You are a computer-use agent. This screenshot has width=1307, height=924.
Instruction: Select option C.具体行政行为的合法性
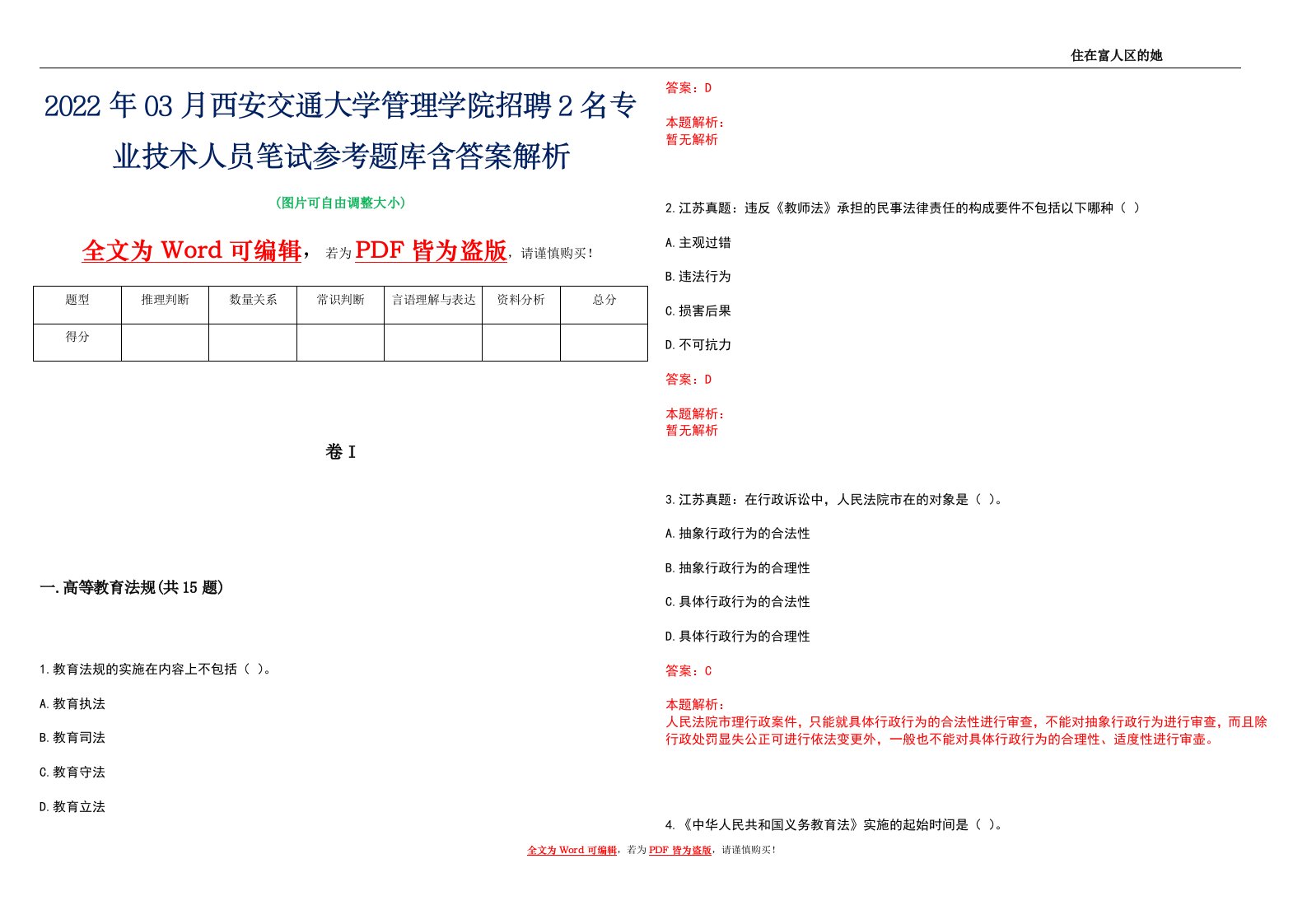coord(738,602)
